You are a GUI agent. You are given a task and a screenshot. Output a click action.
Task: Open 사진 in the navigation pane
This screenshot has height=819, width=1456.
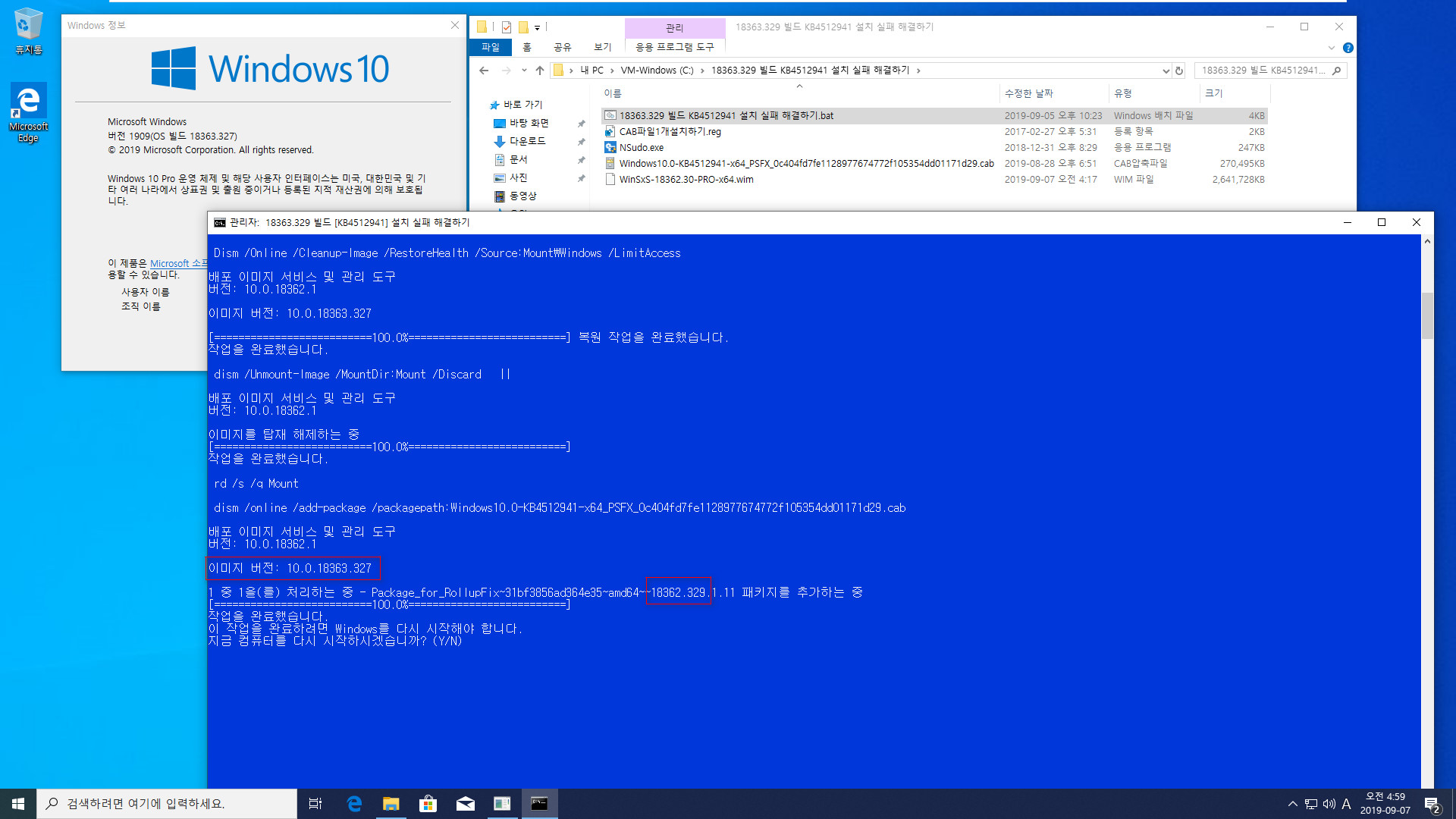518,177
